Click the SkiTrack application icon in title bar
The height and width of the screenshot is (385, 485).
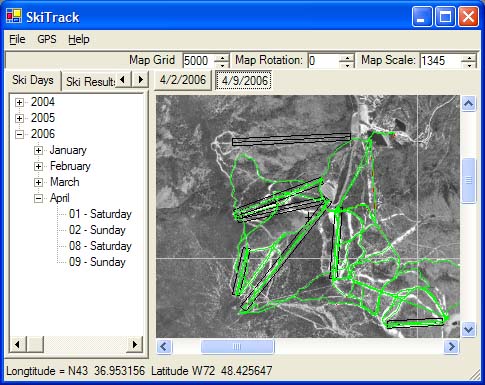(x=14, y=16)
